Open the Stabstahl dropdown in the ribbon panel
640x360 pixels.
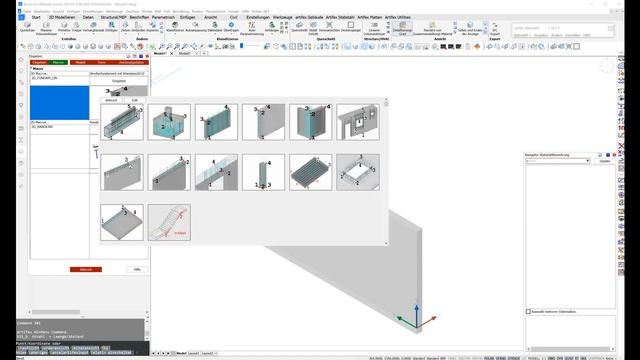[522, 36]
